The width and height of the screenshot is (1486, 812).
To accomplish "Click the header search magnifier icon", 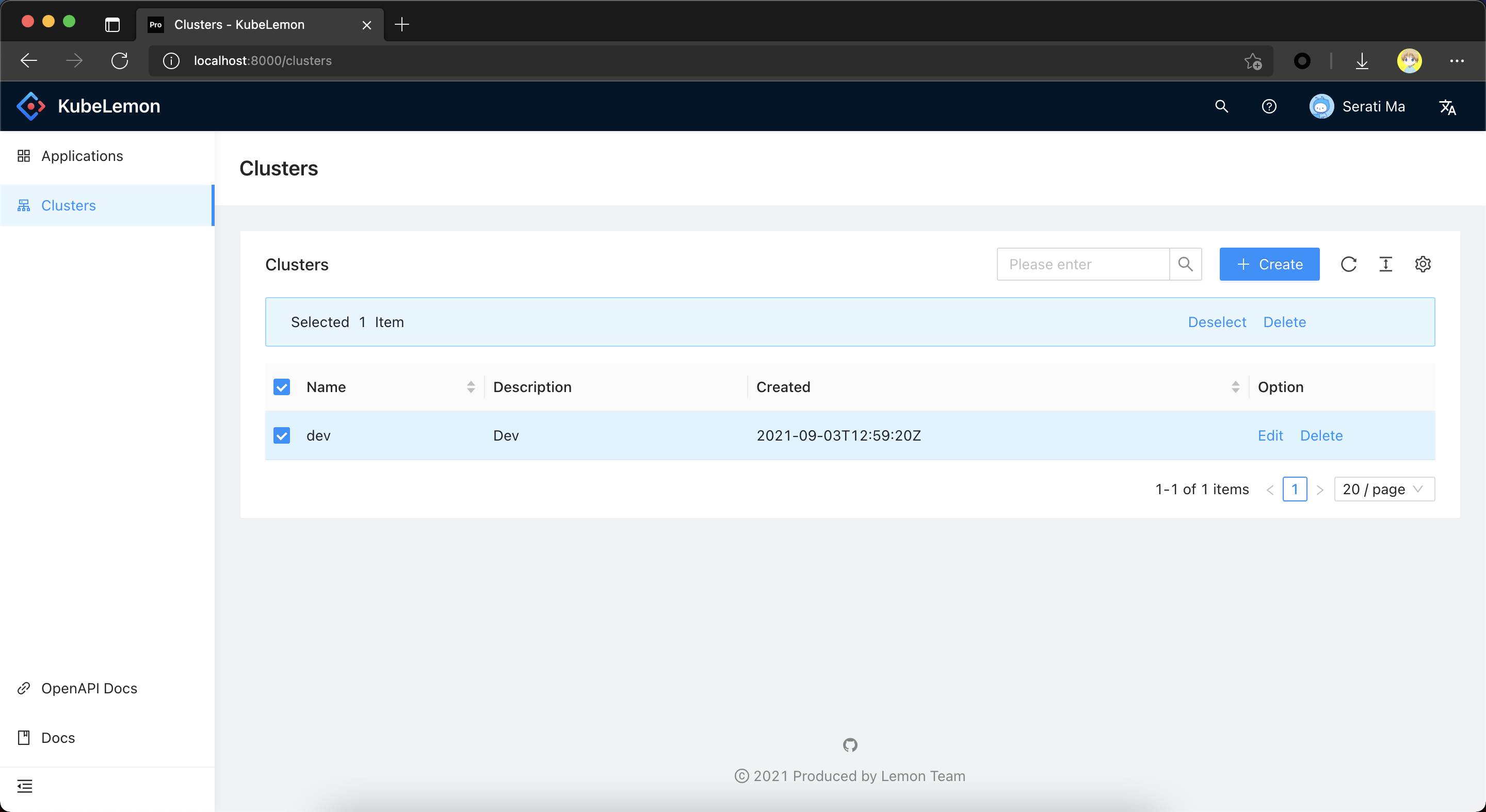I will pyautogui.click(x=1221, y=106).
